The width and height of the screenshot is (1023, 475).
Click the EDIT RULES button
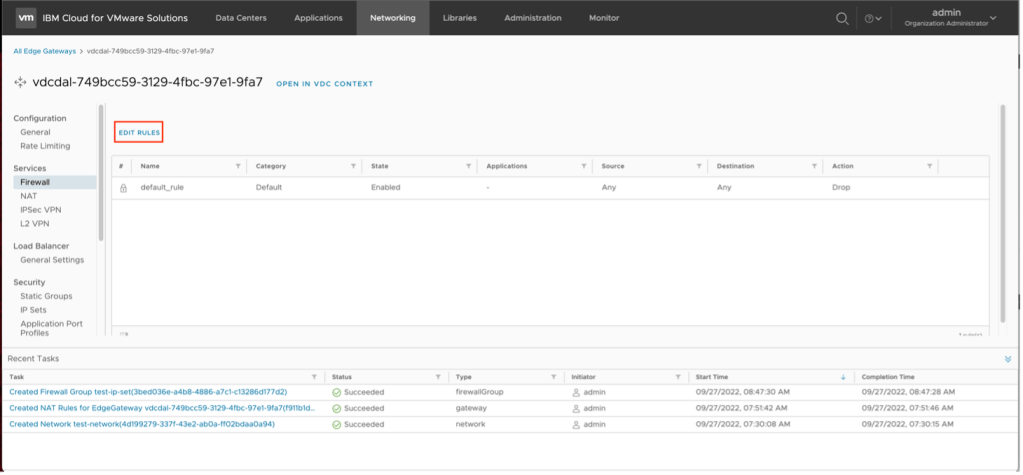pyautogui.click(x=139, y=132)
